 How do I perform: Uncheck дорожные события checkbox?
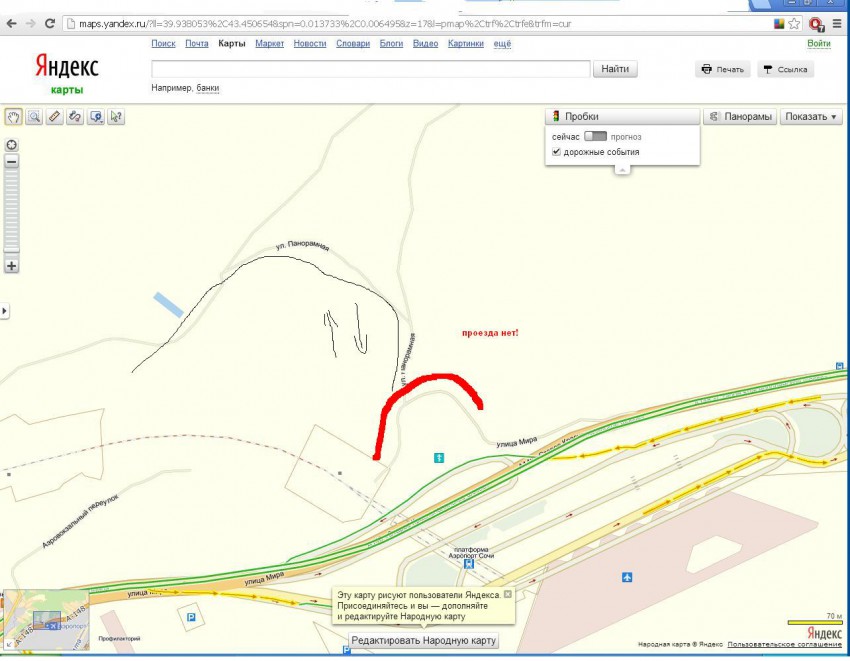click(557, 152)
